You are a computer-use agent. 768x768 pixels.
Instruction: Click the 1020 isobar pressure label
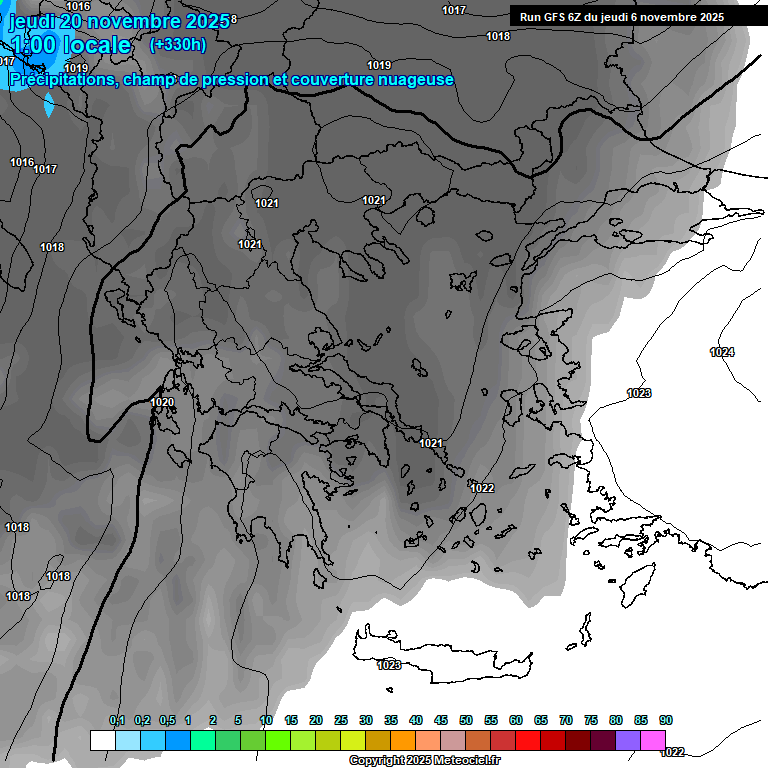(x=162, y=403)
